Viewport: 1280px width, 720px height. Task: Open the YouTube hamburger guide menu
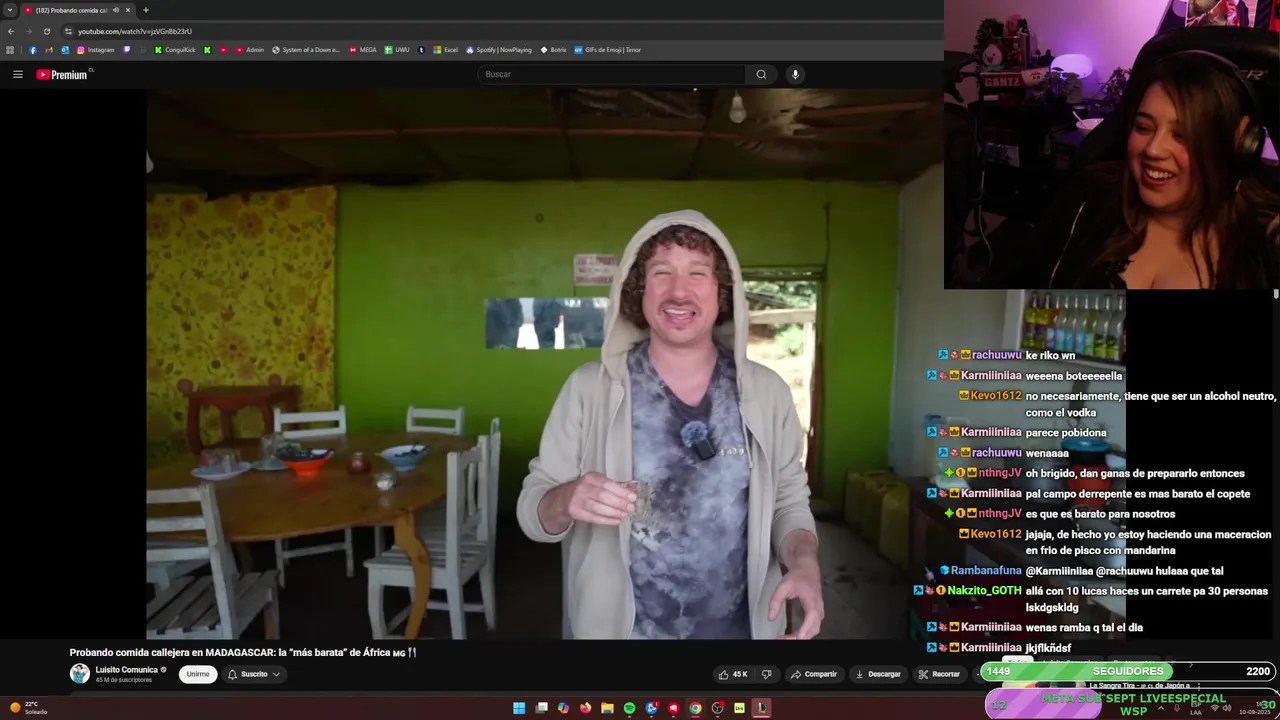point(18,74)
